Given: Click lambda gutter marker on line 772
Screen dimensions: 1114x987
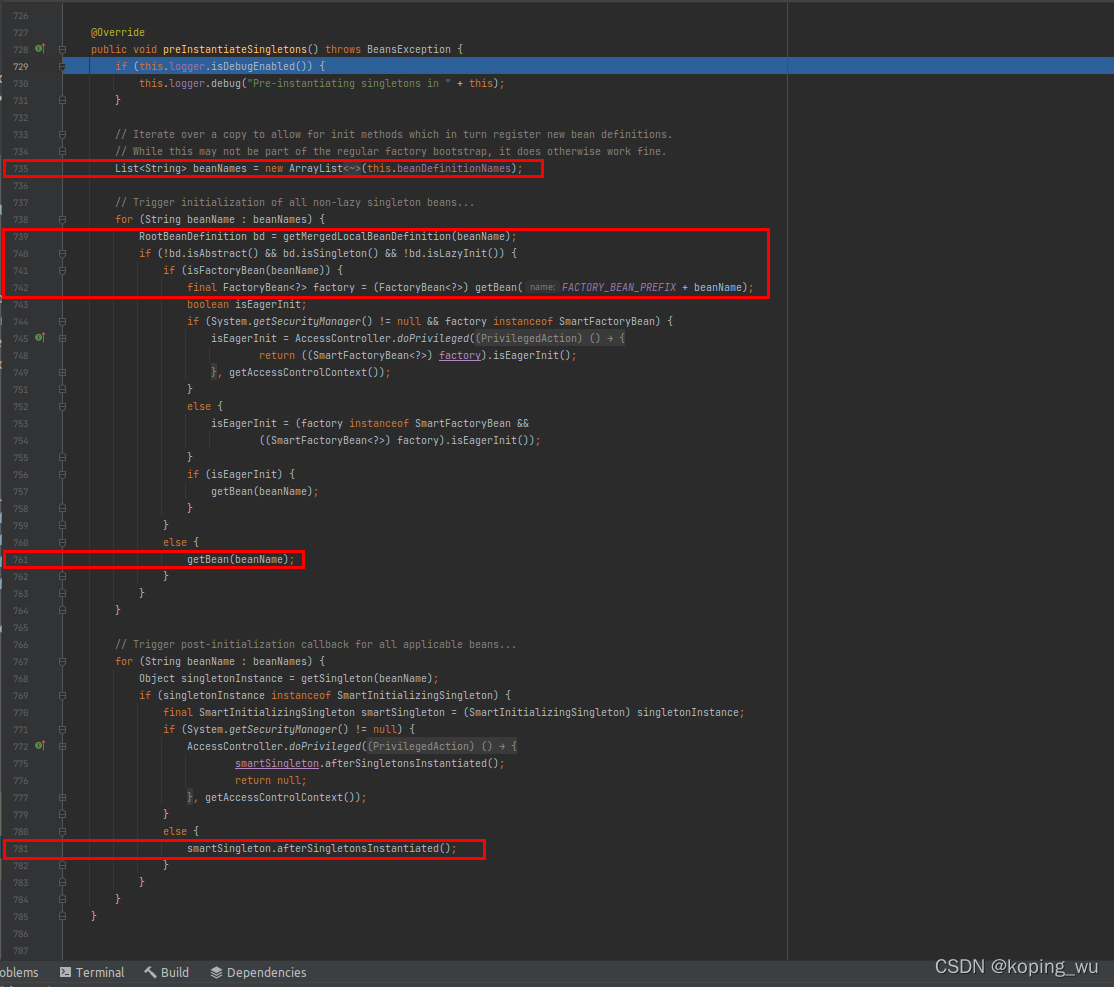Looking at the screenshot, I should tap(40, 746).
